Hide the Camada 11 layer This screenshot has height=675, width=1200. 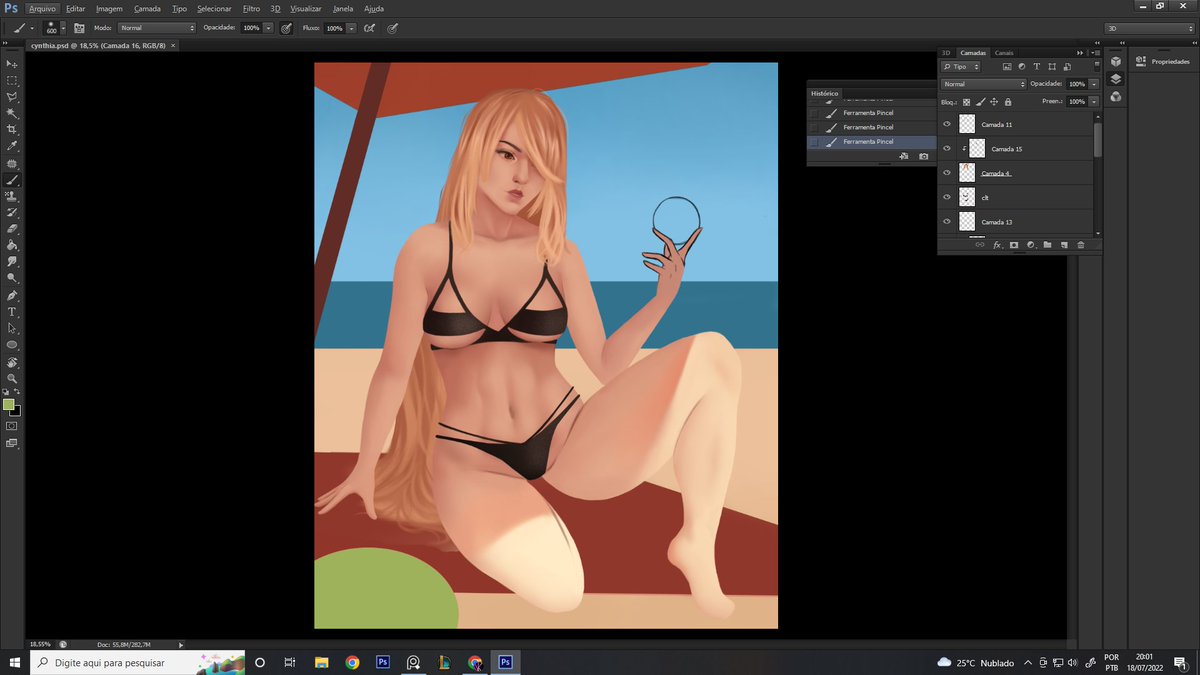[x=947, y=124]
